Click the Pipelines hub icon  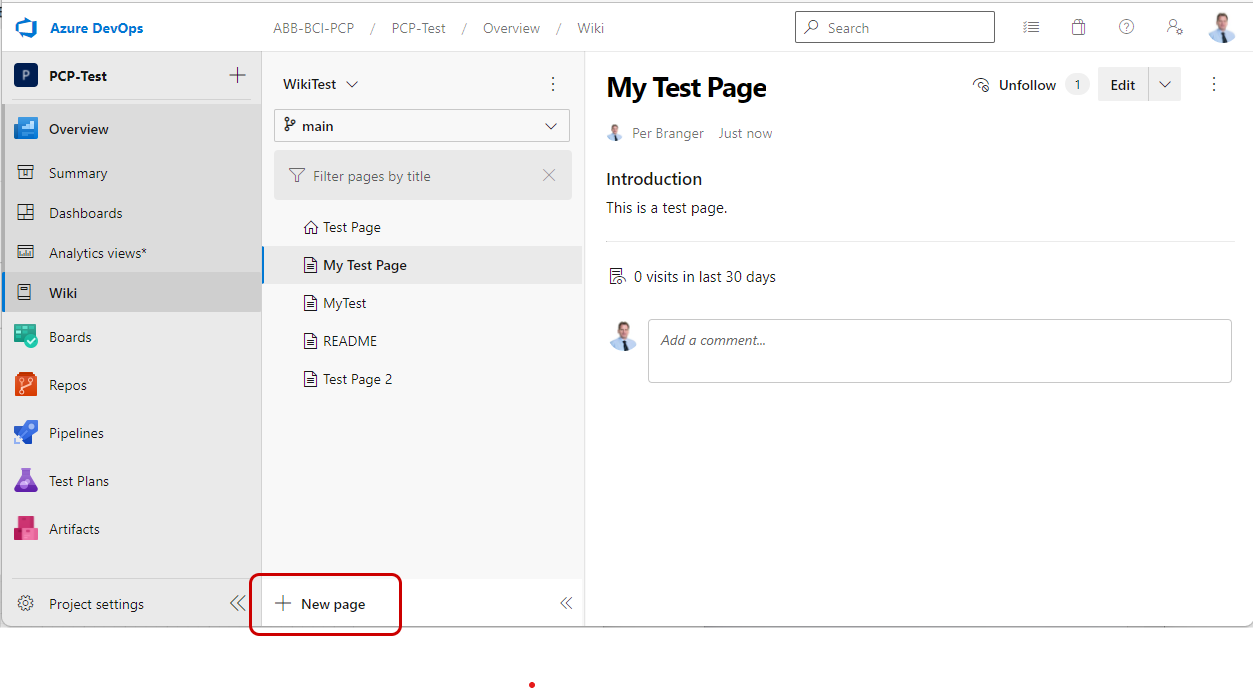[26, 433]
